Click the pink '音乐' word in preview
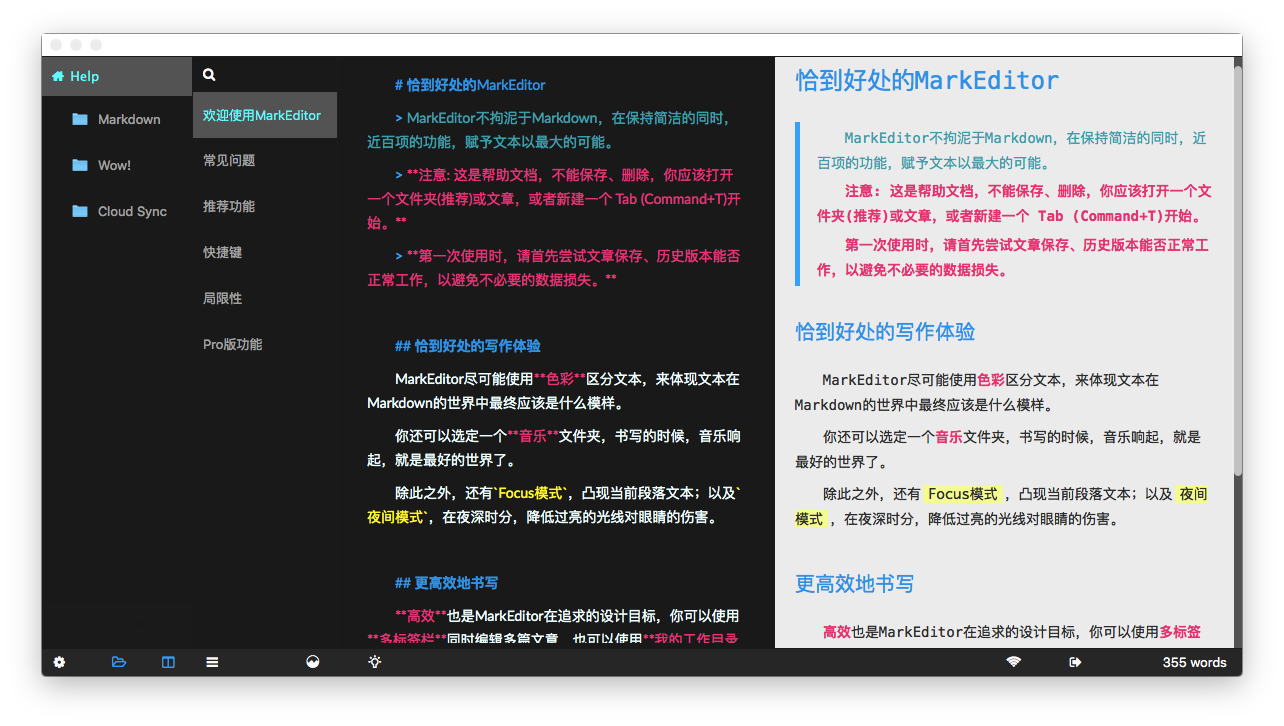Image resolution: width=1284 pixels, height=726 pixels. pyautogui.click(x=949, y=437)
